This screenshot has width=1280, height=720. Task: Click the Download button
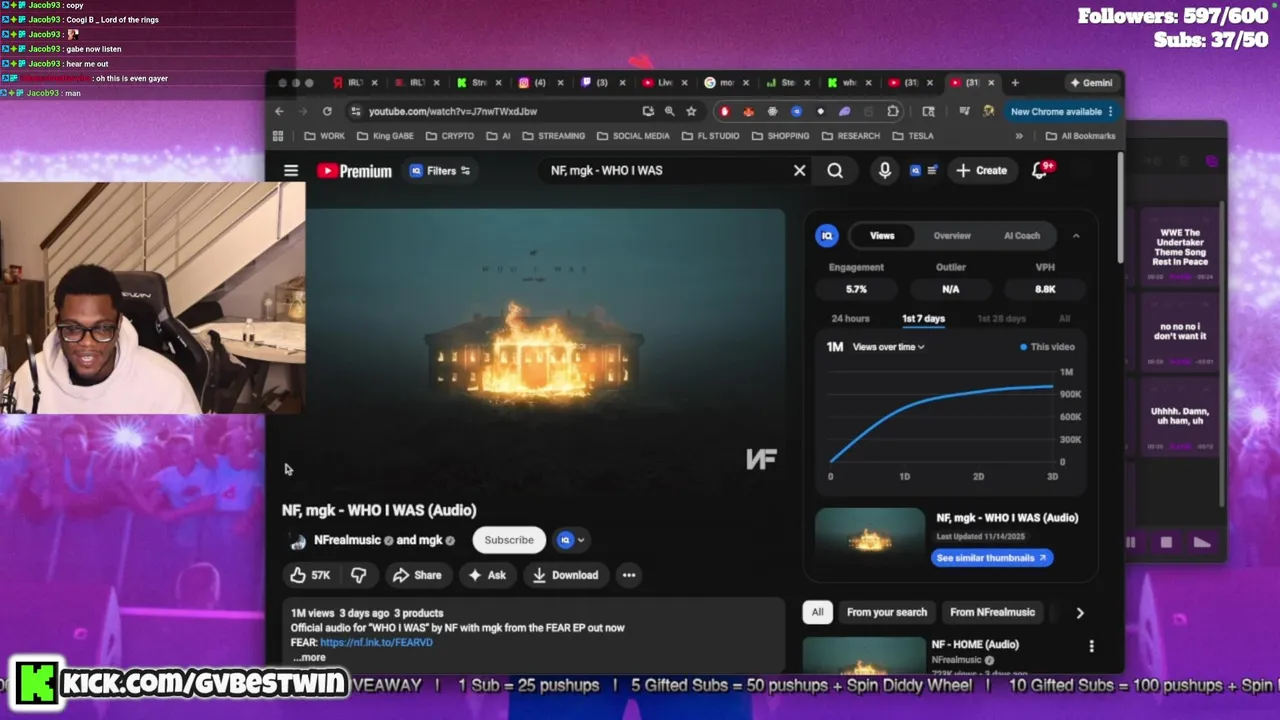566,575
